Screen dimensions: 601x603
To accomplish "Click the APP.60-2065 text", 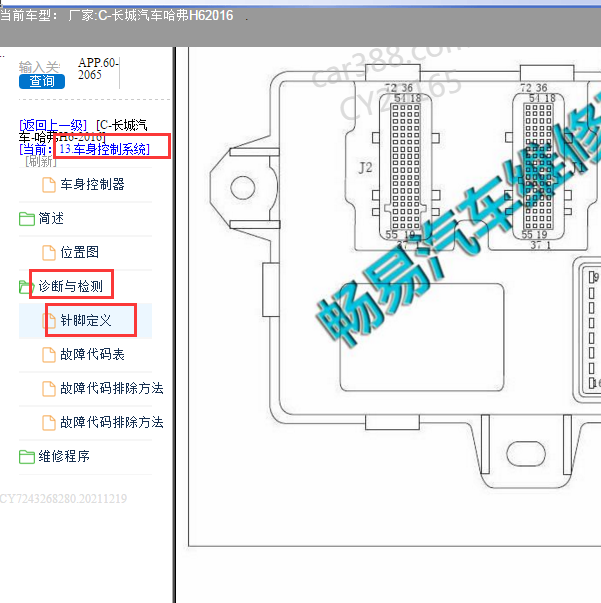I will (98, 68).
